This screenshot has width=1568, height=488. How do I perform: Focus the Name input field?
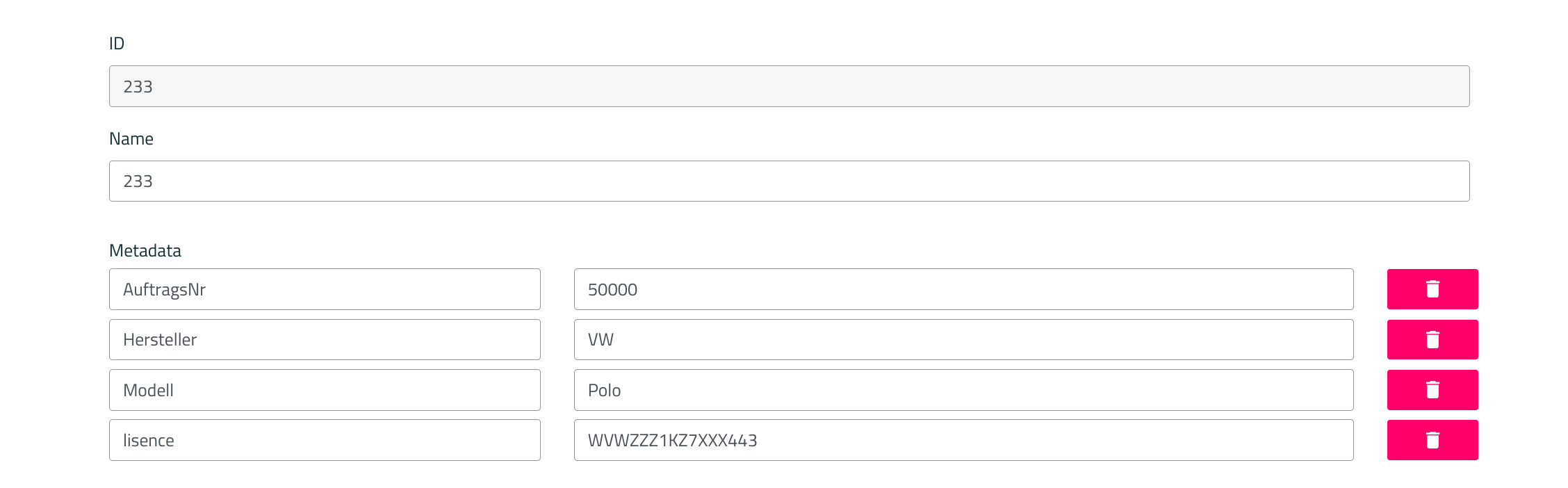pos(789,181)
